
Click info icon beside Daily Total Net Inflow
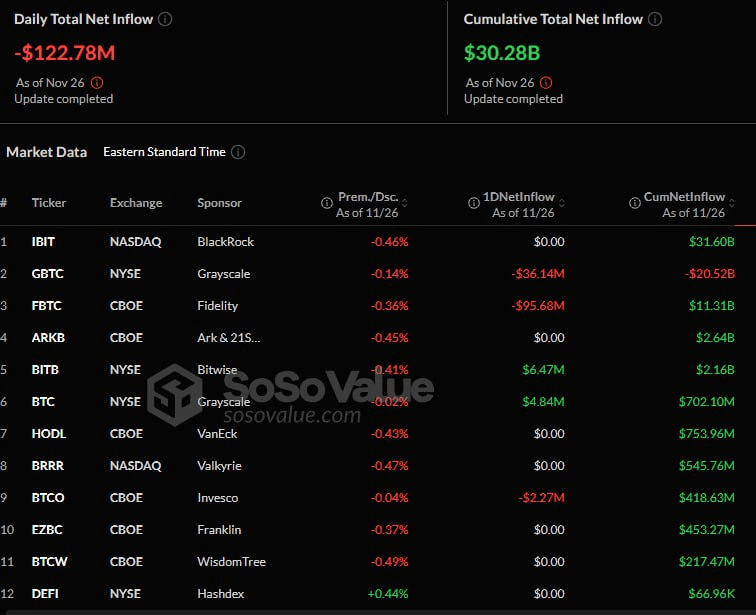[165, 19]
